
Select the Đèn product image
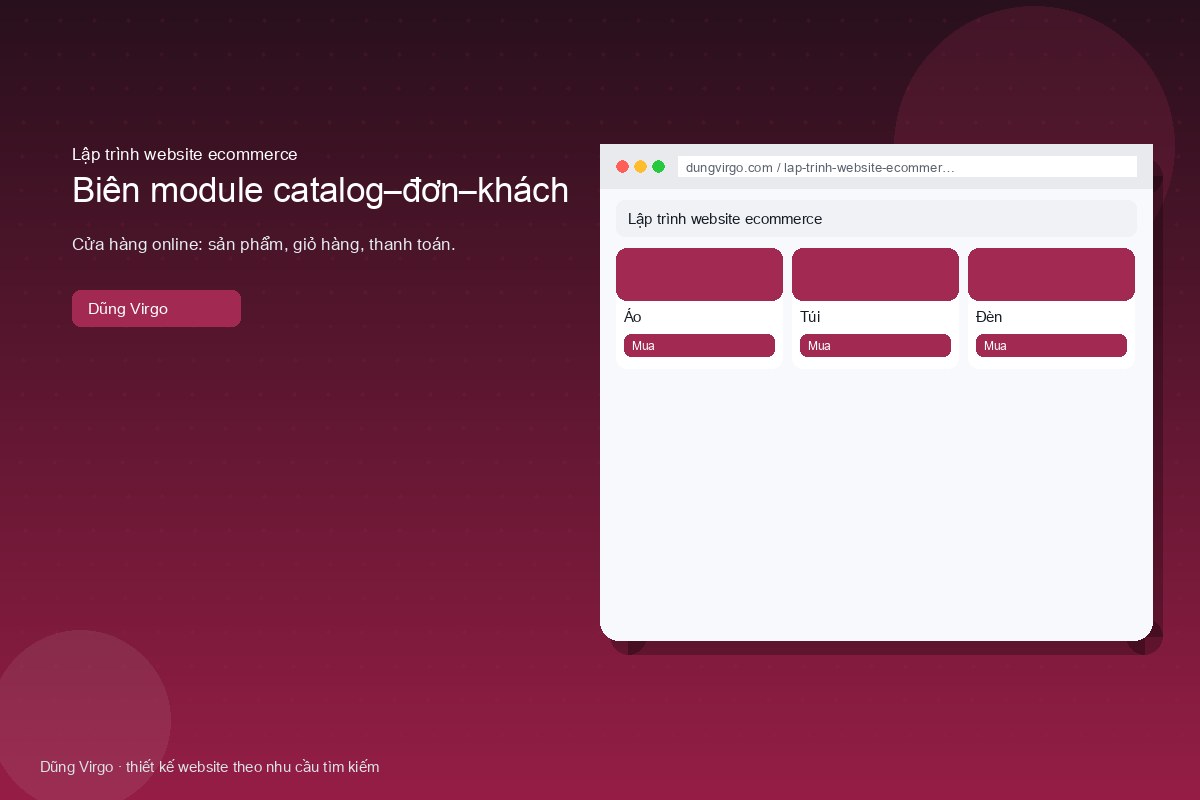point(1051,274)
